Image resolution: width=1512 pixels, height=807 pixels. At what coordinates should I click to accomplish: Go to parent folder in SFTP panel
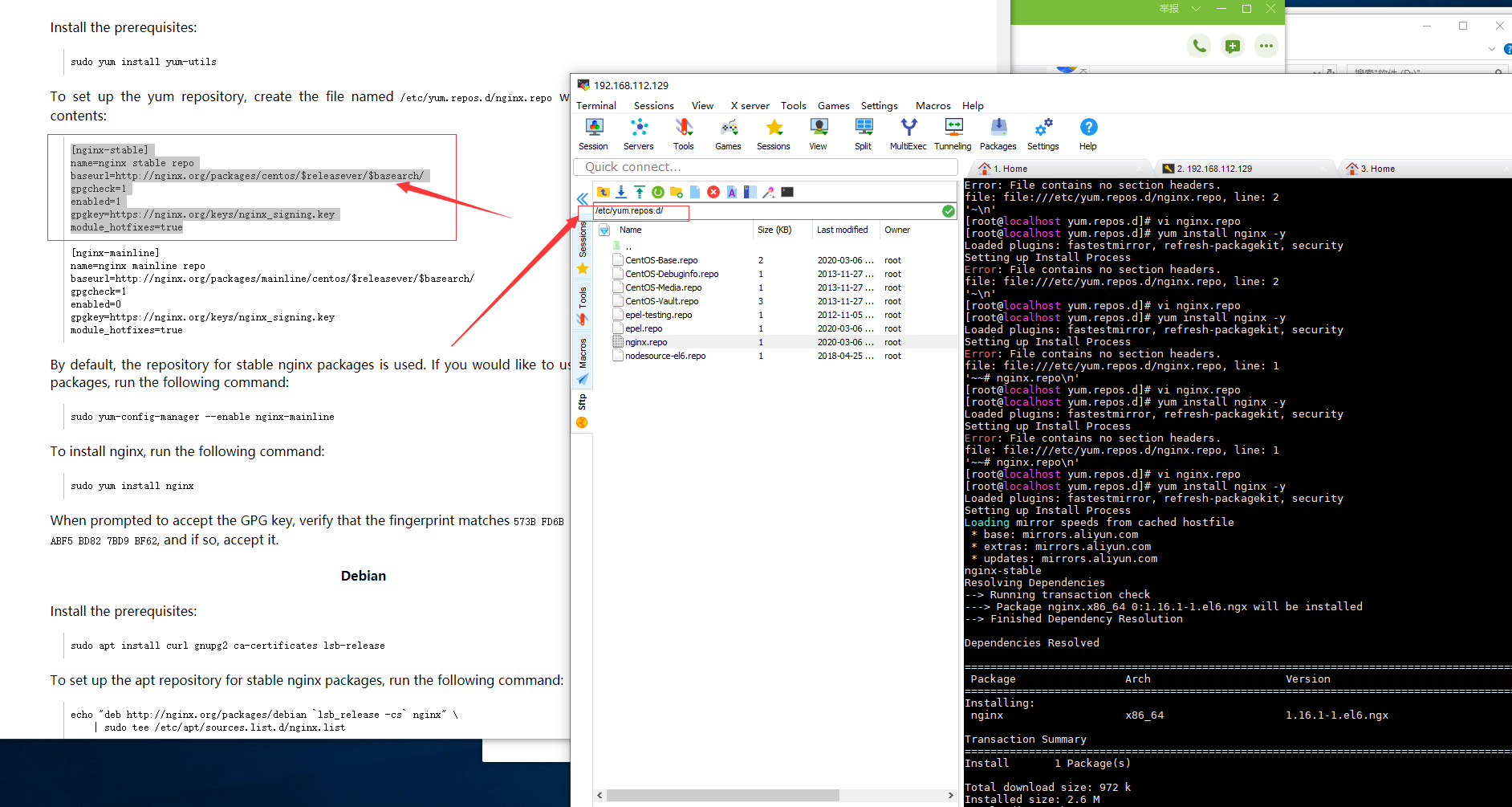604,192
